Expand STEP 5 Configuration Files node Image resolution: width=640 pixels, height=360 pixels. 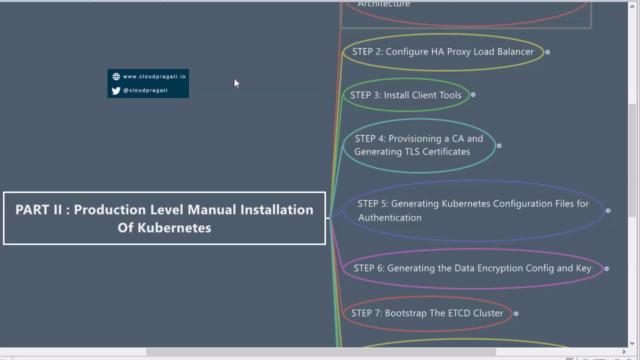608,211
